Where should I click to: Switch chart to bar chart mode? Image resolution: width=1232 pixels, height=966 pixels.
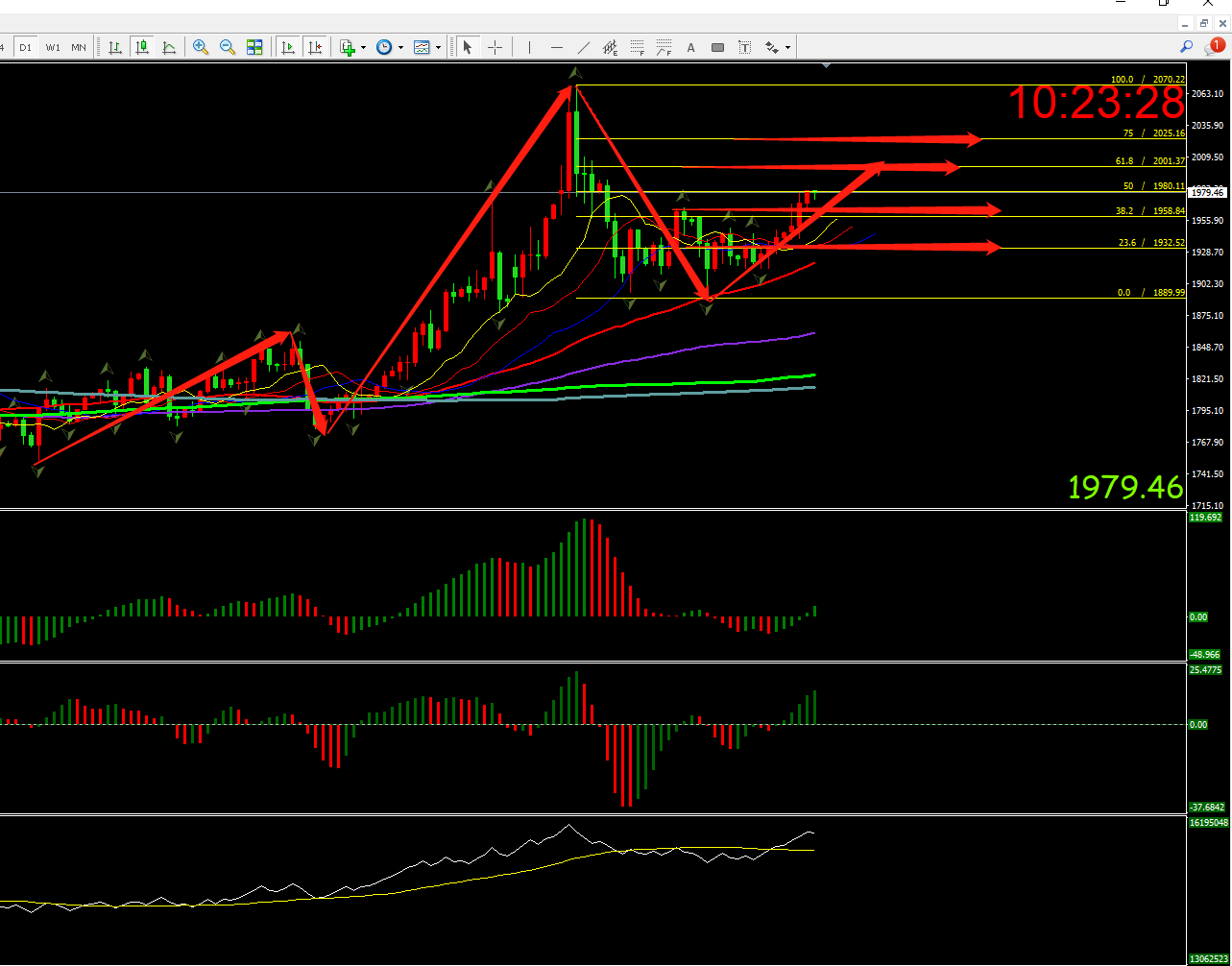pos(115,47)
